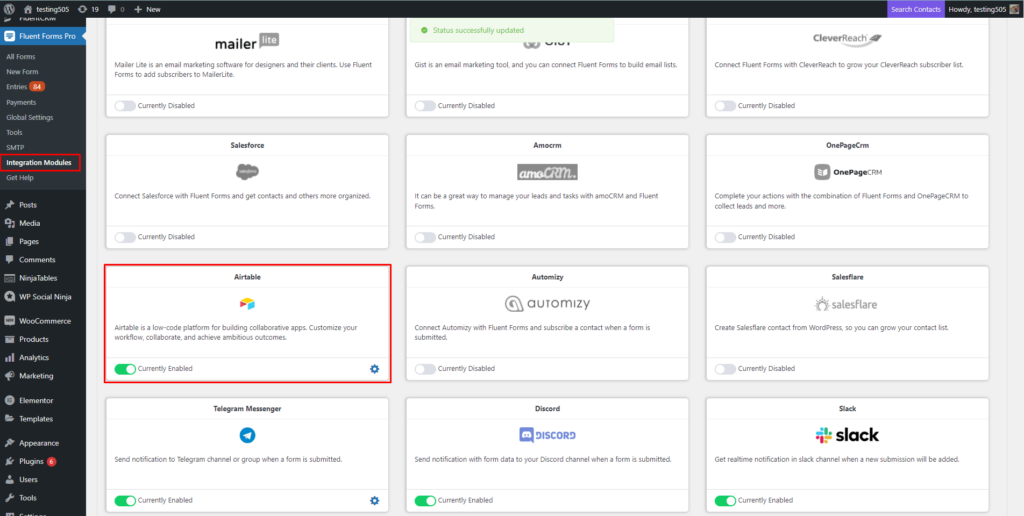Click the Analytics bar chart icon
The height and width of the screenshot is (516, 1024).
pos(10,357)
